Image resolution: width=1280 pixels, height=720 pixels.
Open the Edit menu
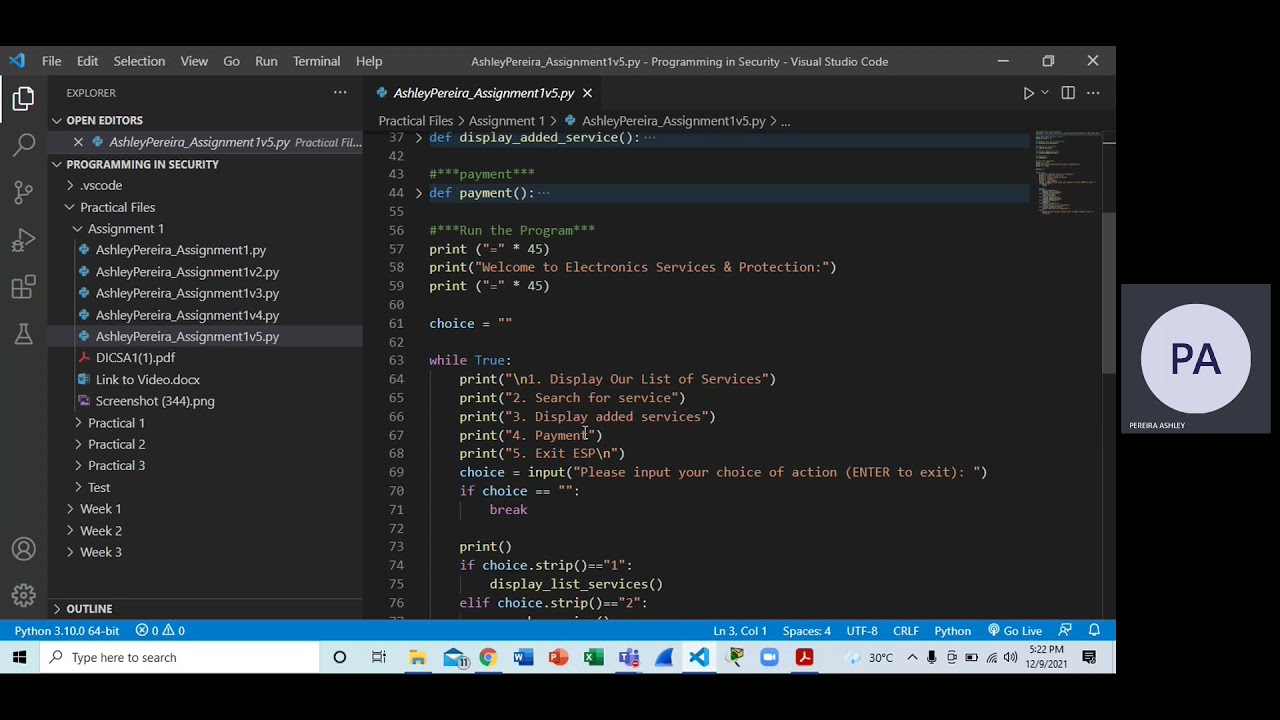click(x=87, y=61)
